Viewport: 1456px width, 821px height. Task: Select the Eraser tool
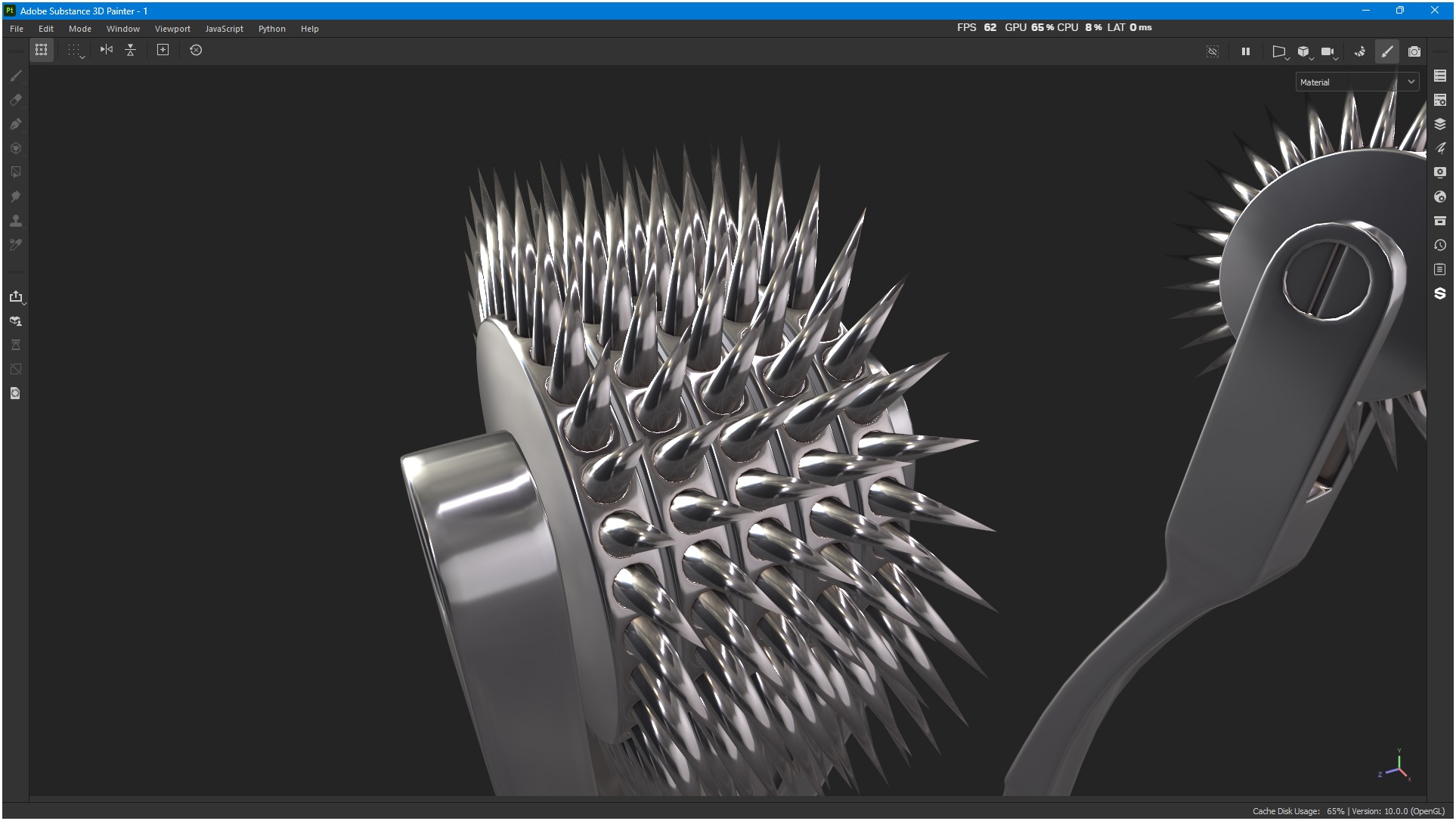[x=16, y=100]
